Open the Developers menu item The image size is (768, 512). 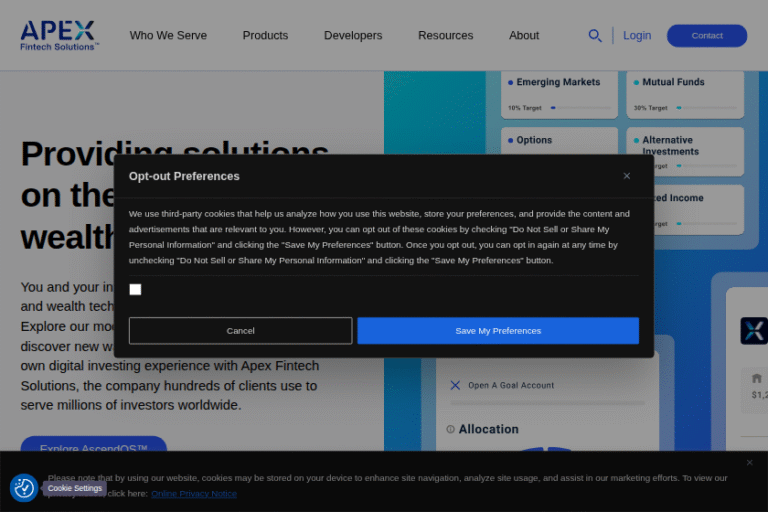353,35
